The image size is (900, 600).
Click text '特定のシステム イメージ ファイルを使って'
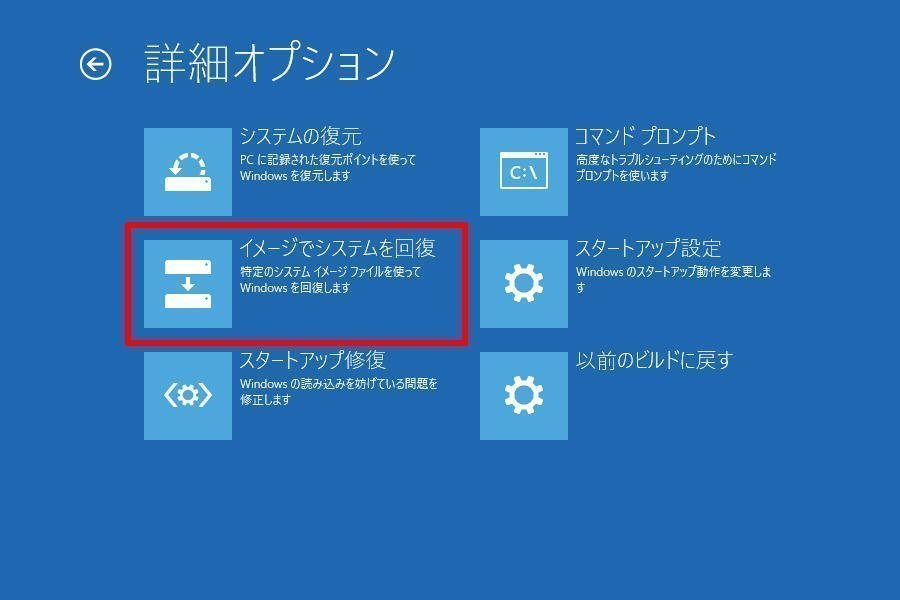click(x=330, y=272)
